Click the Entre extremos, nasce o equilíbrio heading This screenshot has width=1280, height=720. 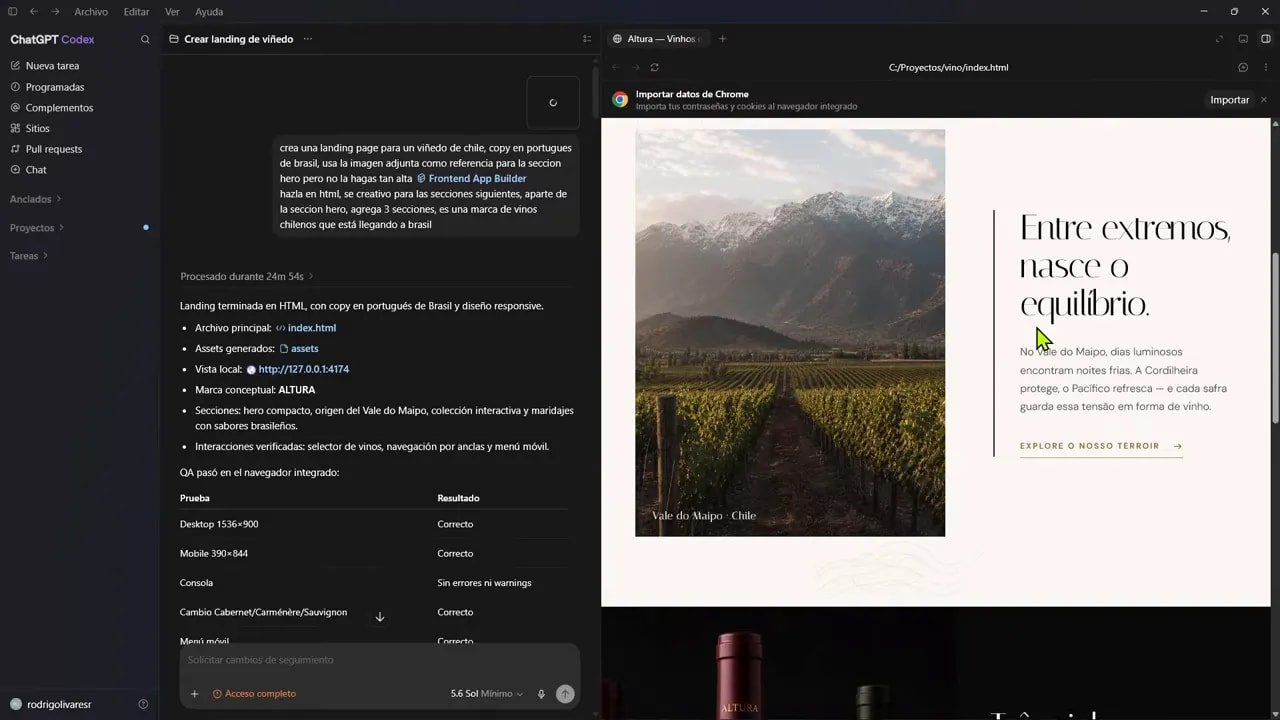(1125, 266)
